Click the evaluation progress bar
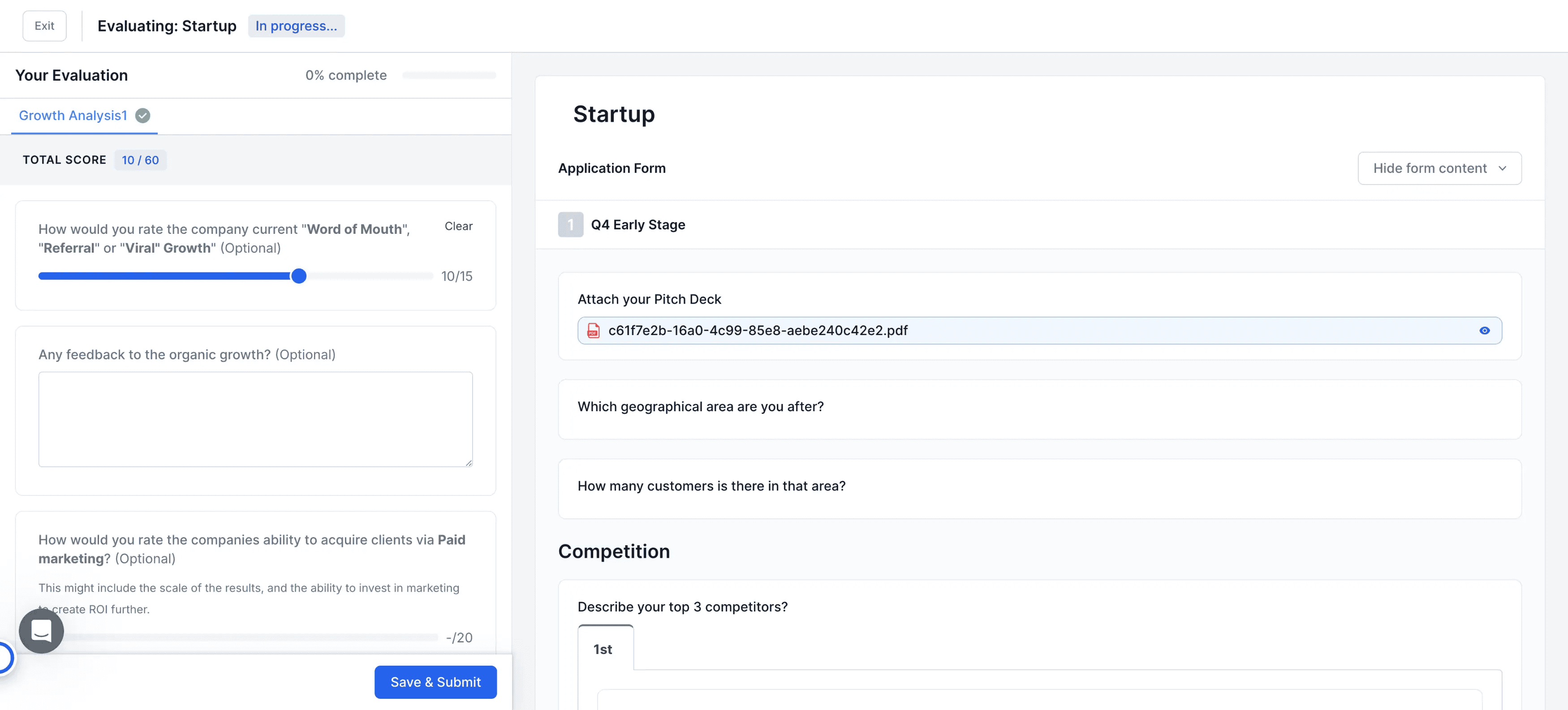The width and height of the screenshot is (1568, 710). (448, 75)
